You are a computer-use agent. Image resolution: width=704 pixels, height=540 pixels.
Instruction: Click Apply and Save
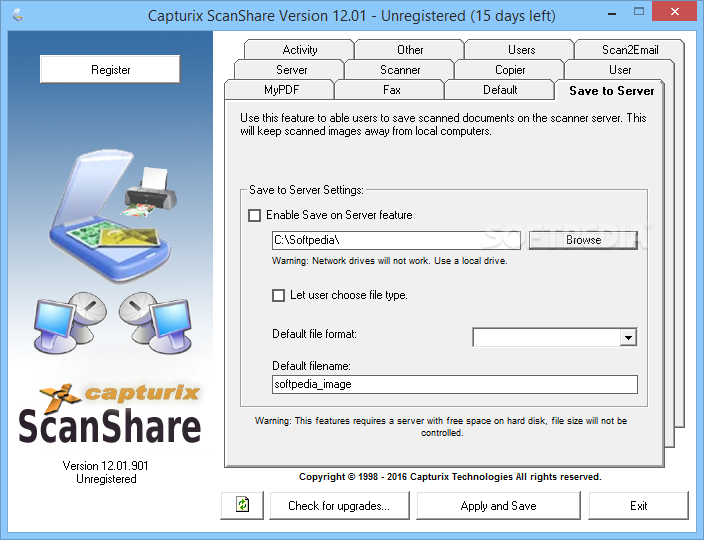click(x=498, y=506)
